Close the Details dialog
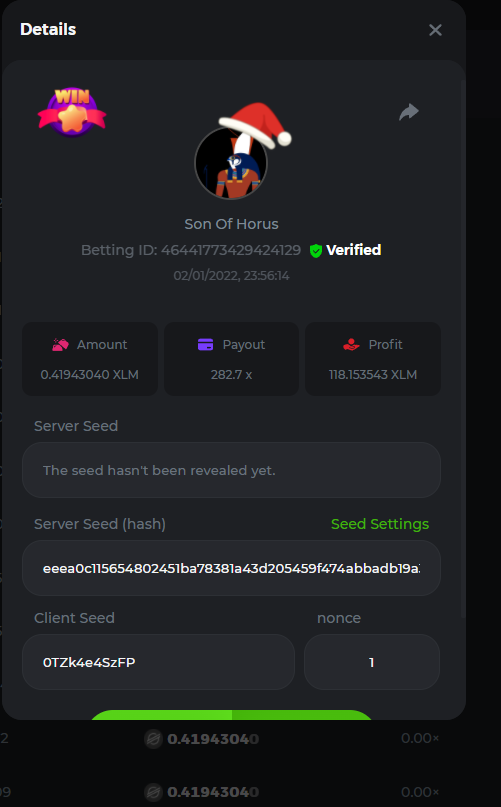The height and width of the screenshot is (807, 501). (435, 30)
